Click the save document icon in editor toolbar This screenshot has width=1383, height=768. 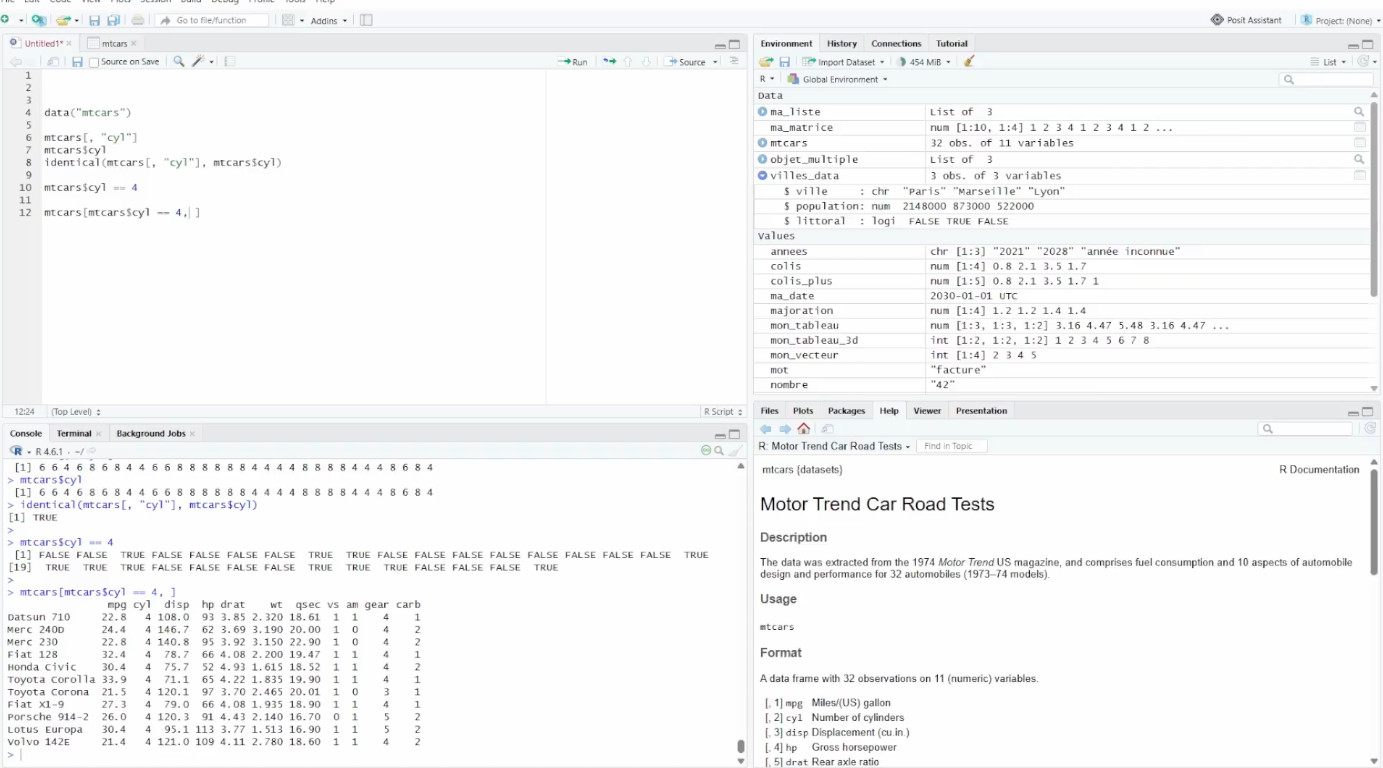(77, 62)
